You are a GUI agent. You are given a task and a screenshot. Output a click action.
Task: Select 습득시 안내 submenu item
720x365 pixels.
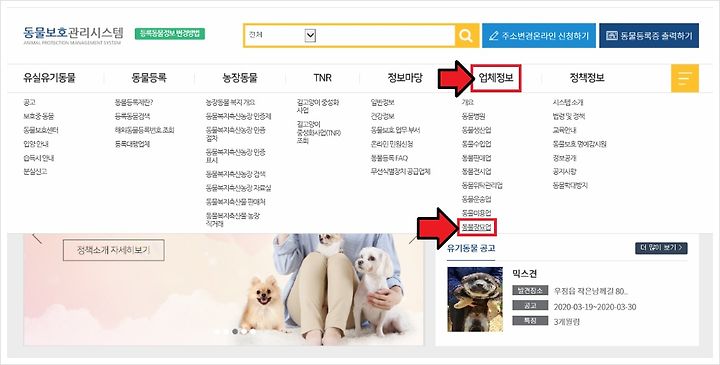(39, 158)
